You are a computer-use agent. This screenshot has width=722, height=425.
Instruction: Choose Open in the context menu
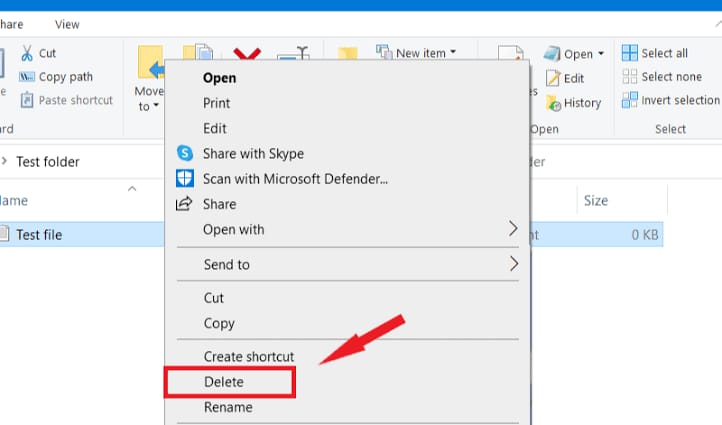(219, 78)
